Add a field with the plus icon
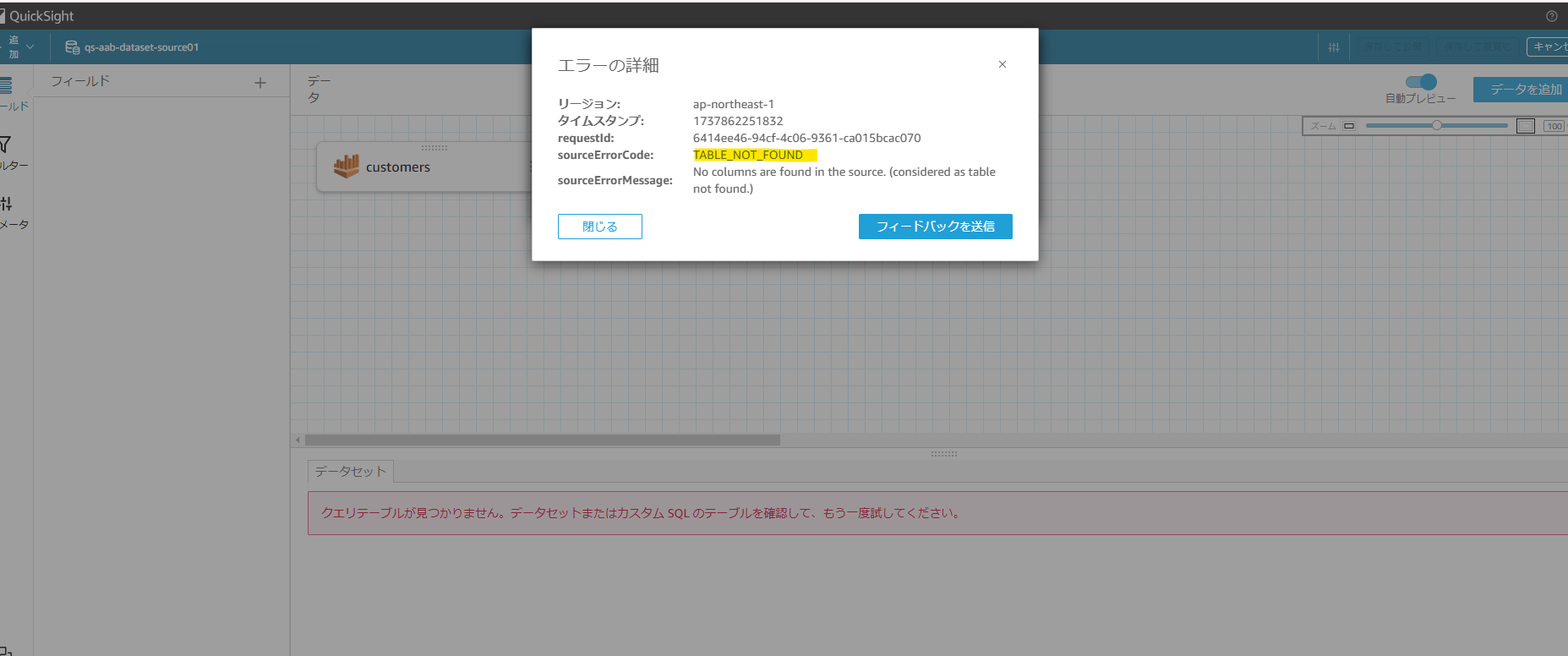Viewport: 1568px width, 656px height. pyautogui.click(x=260, y=82)
